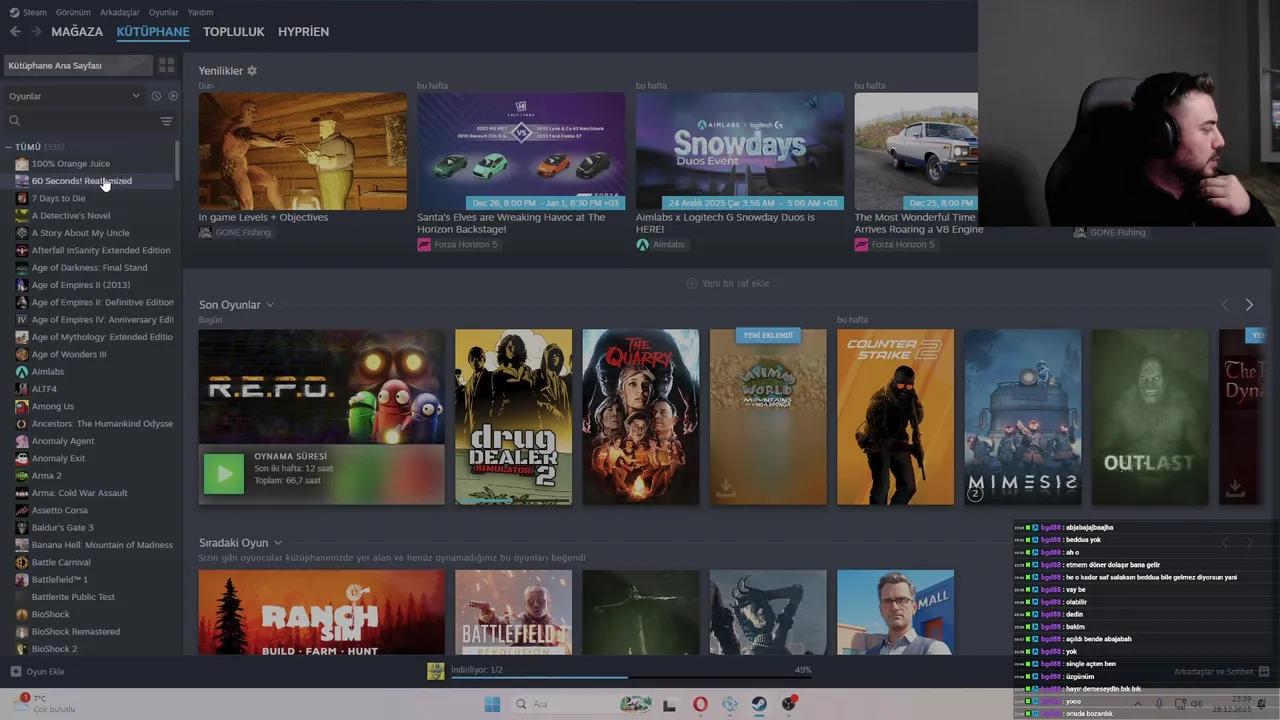Open OBS Studio from taskbar
Screen dimensions: 1280x720
point(789,704)
